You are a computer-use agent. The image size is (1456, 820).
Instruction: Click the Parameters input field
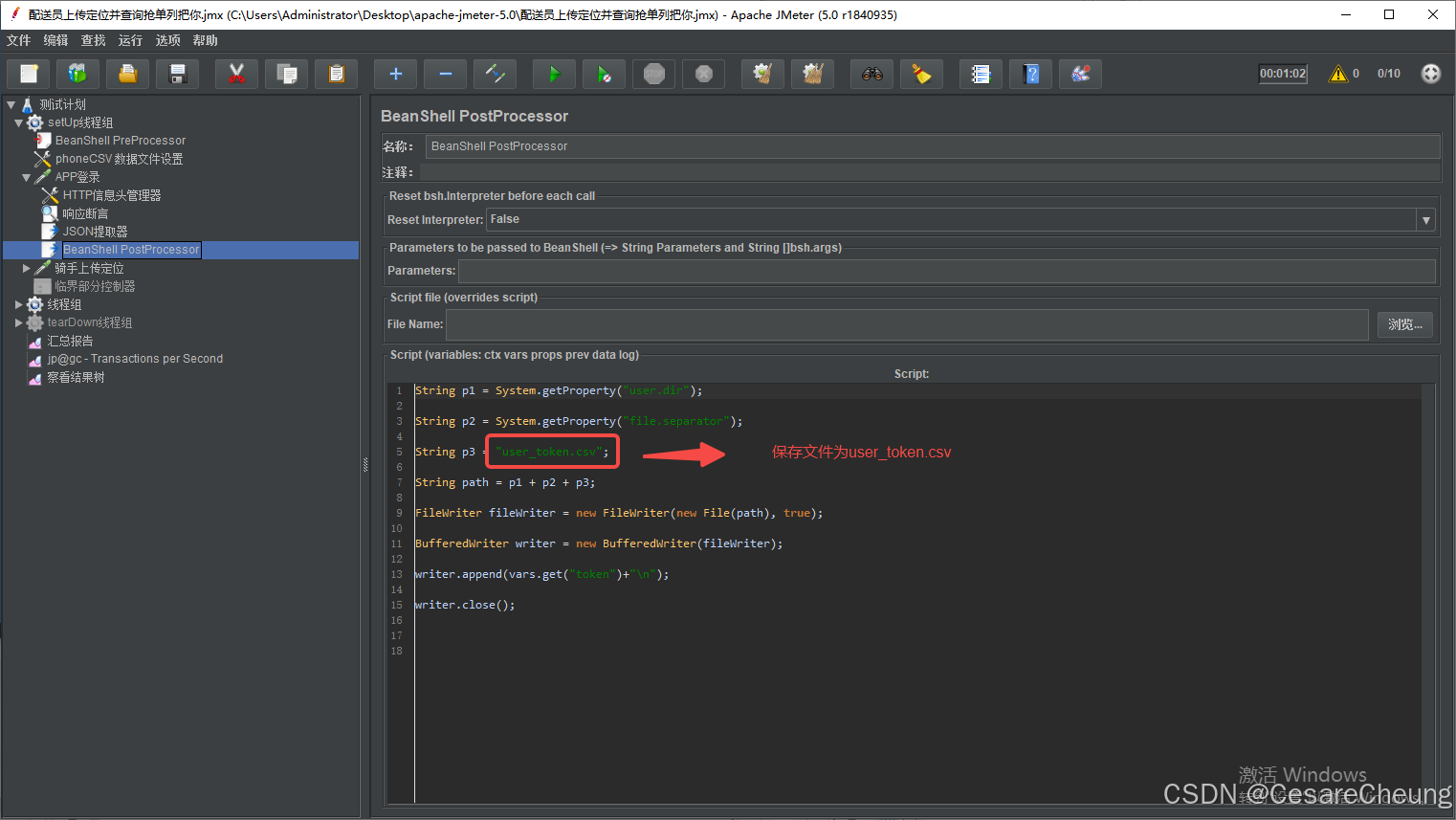947,271
